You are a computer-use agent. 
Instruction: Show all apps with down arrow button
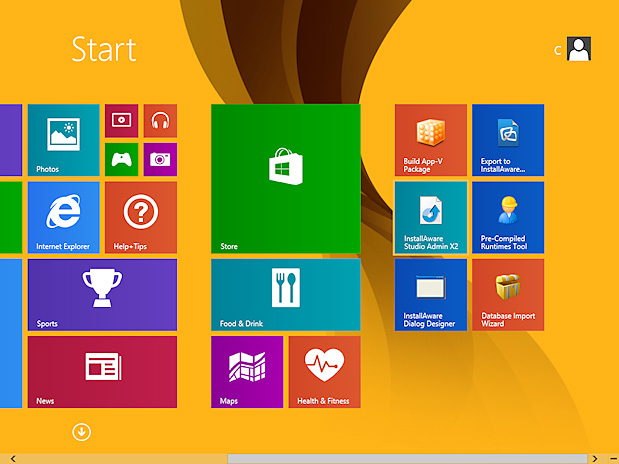(x=82, y=432)
